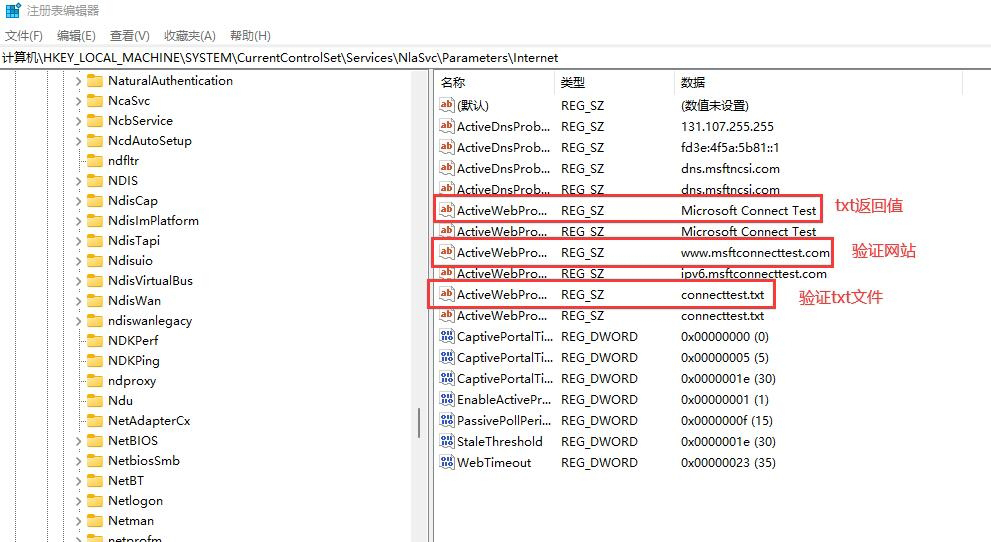Click the PassivePollPeriod DWORD icon
The width and height of the screenshot is (991, 542).
446,420
